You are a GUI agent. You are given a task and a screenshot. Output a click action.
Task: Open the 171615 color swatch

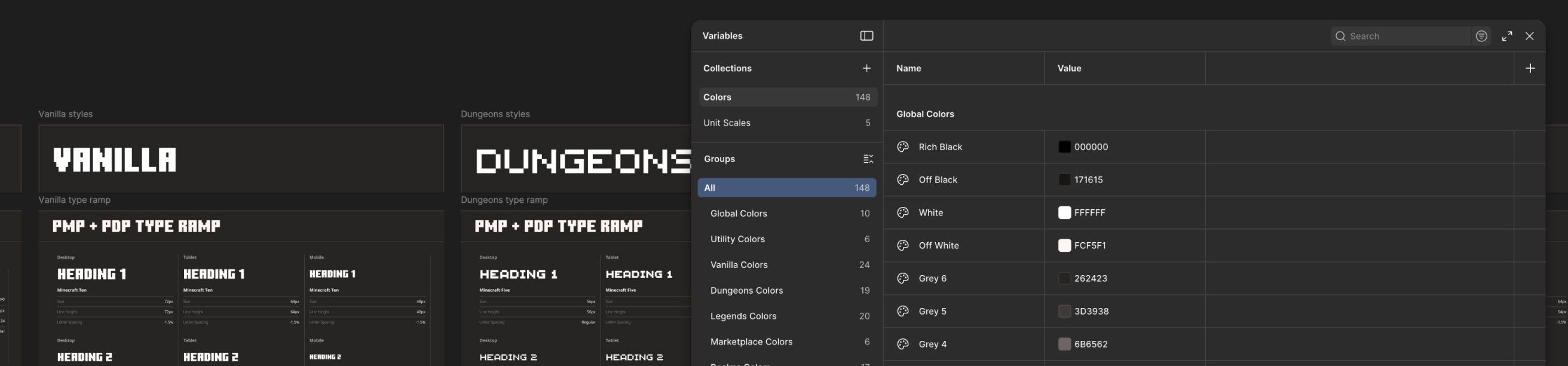pos(1064,179)
